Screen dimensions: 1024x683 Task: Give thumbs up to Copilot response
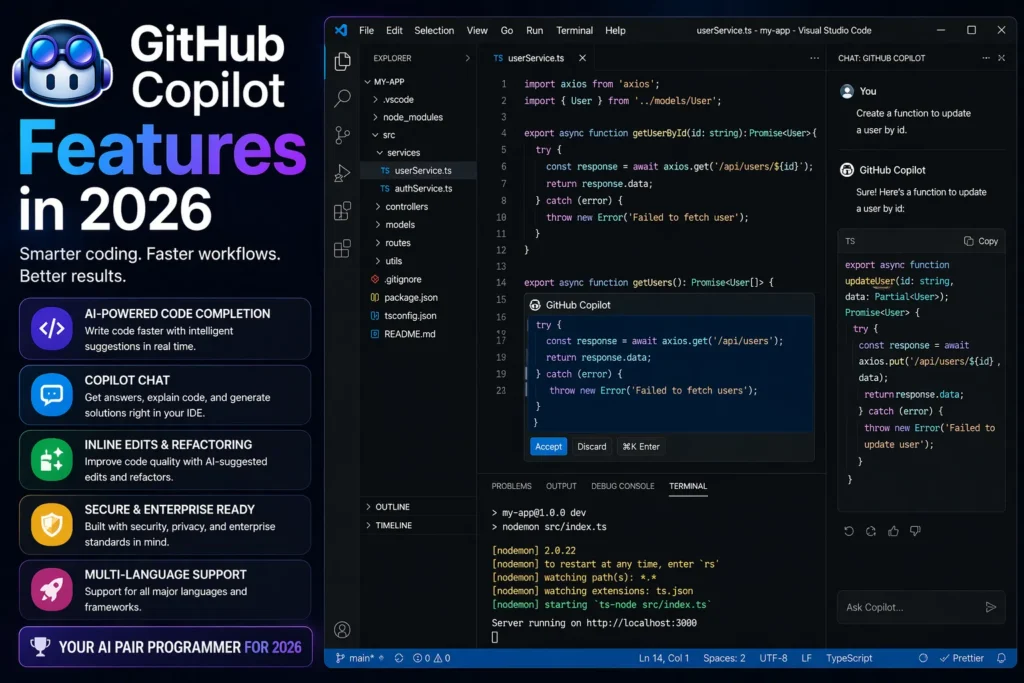[x=893, y=531]
